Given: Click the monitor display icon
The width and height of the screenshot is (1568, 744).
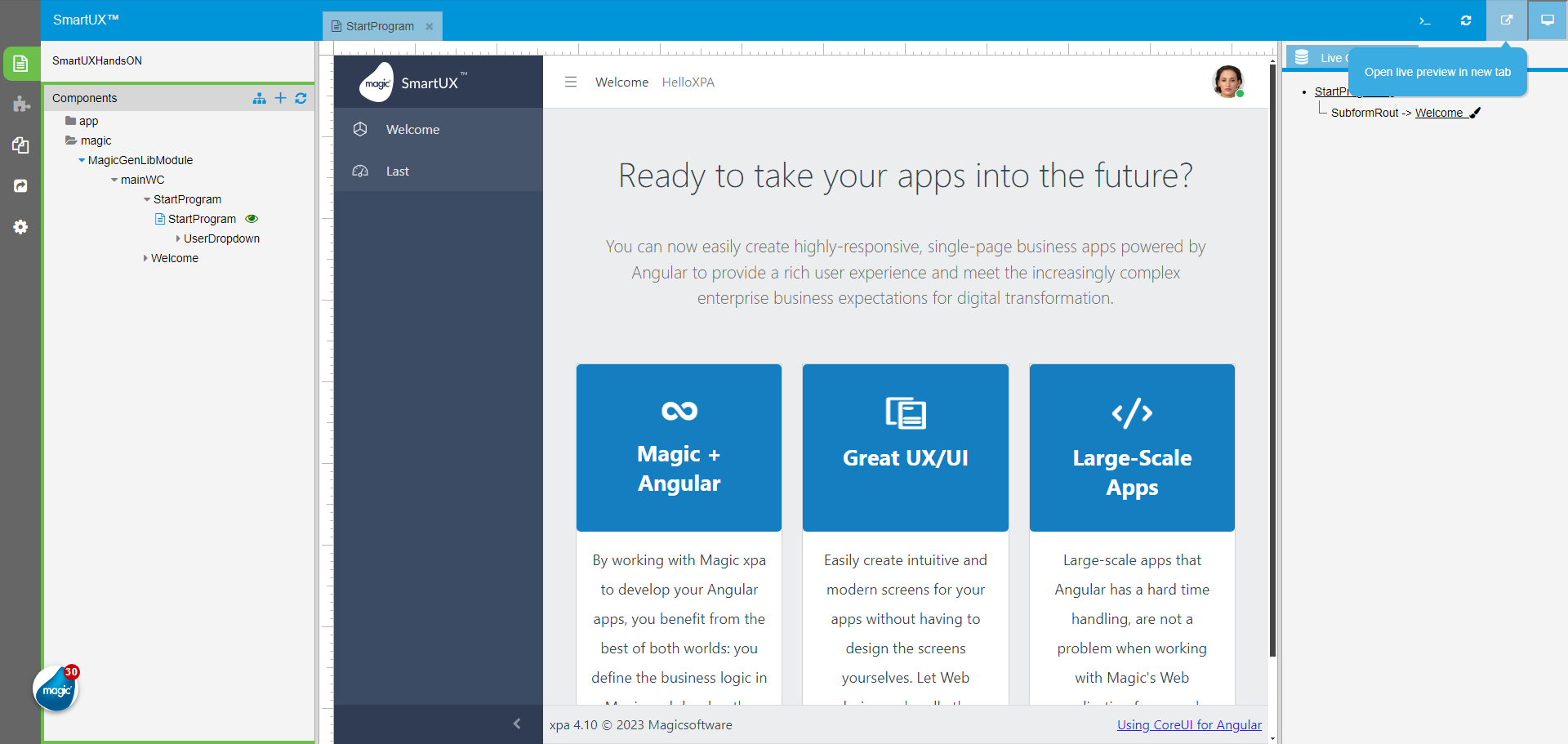Looking at the screenshot, I should pos(1547,20).
